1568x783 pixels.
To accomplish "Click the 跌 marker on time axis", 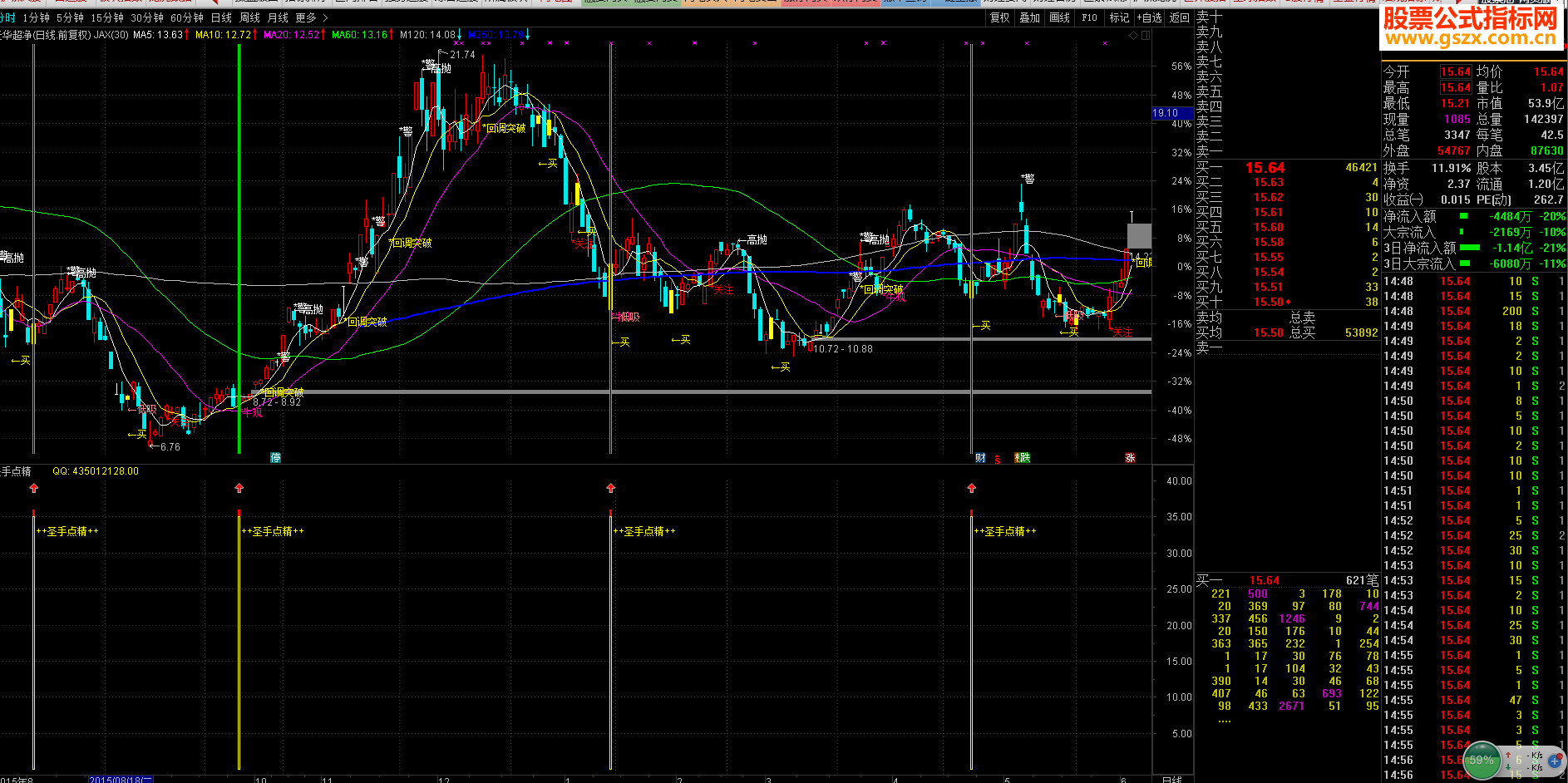I will click(1023, 458).
